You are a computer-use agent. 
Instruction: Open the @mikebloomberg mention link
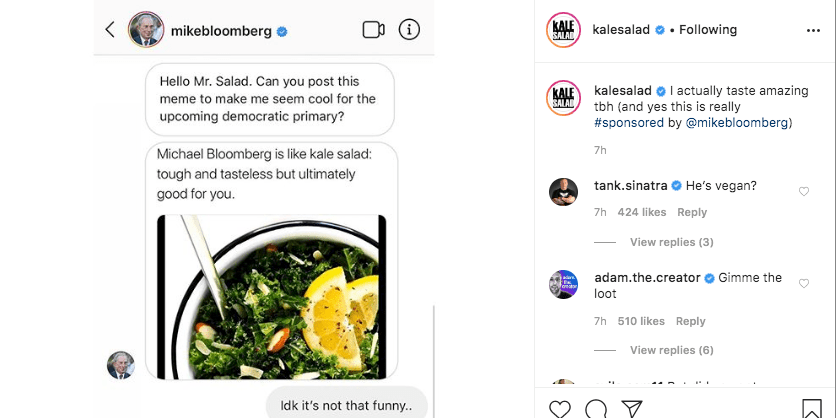pos(737,123)
